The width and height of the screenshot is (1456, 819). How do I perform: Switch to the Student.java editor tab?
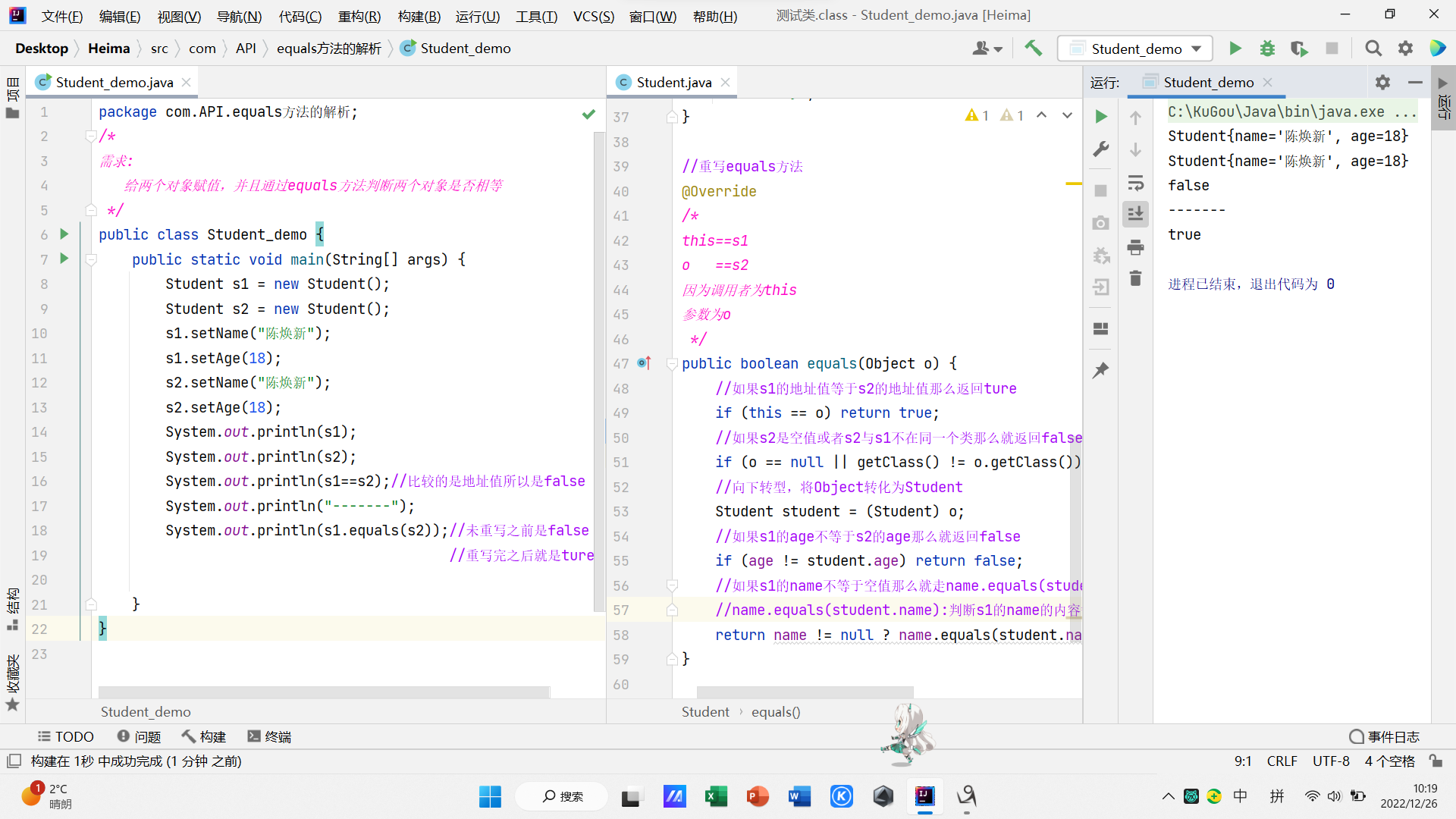[x=673, y=82]
